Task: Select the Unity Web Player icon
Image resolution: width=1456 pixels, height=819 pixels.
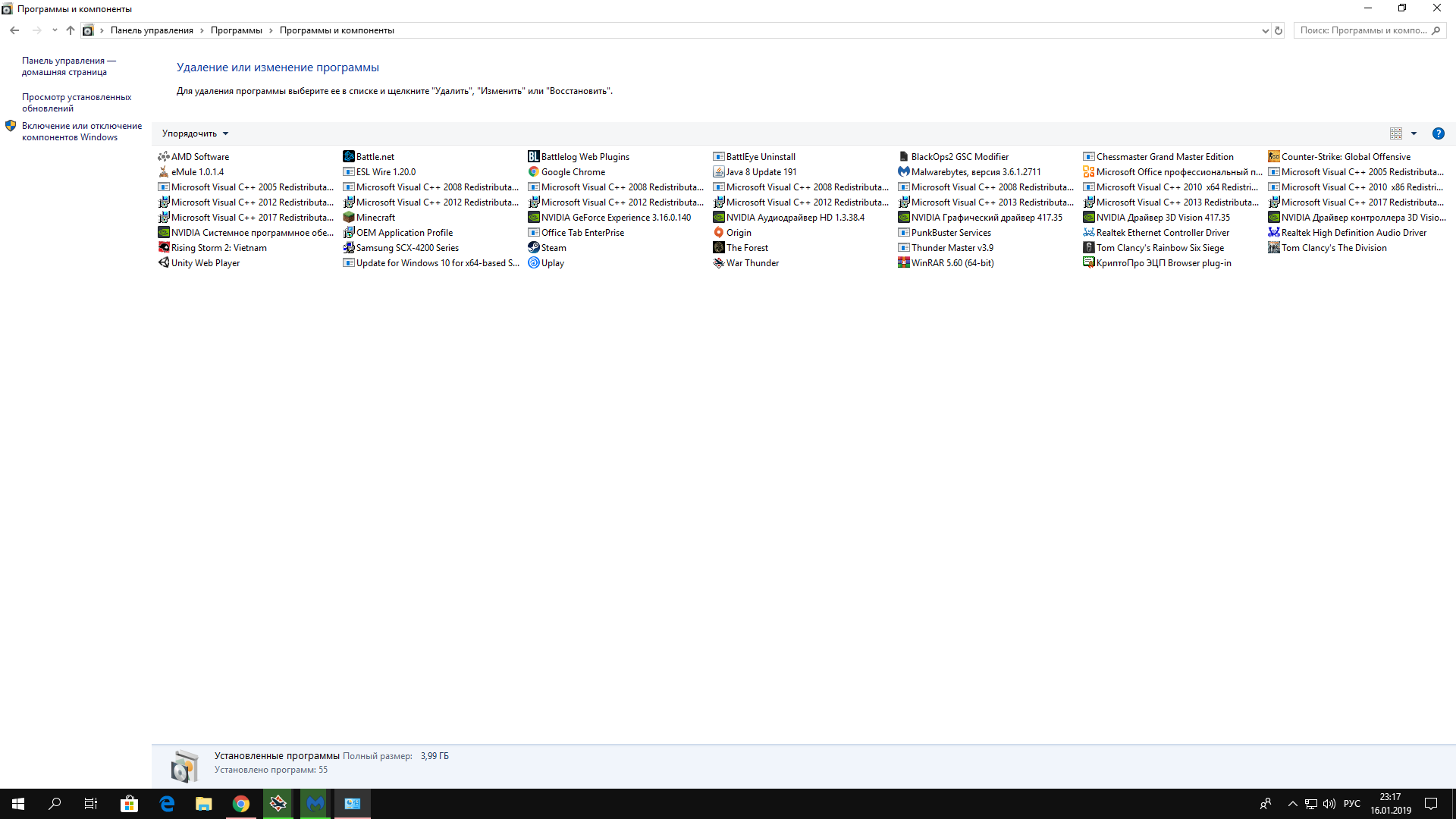Action: coord(163,263)
